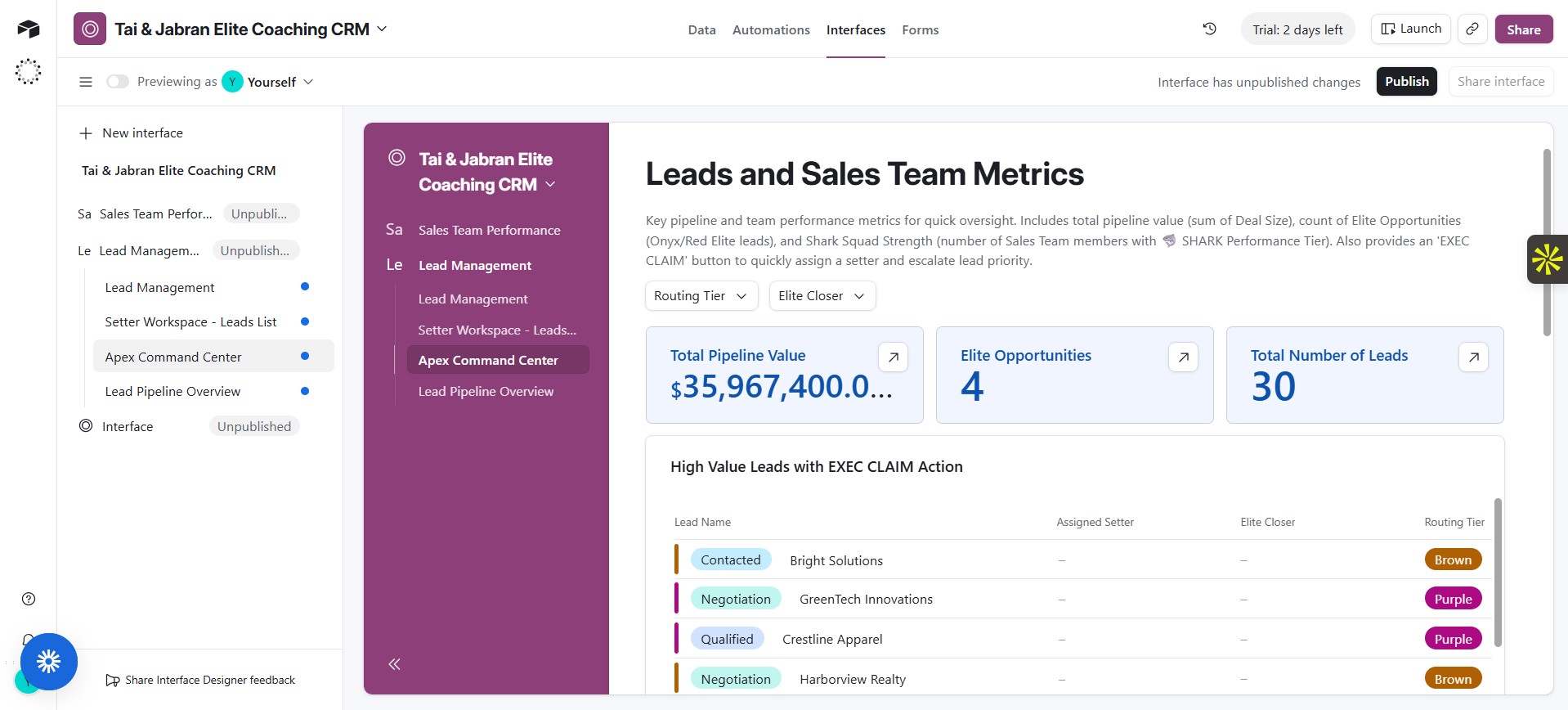Open Setter Workspace - Leads page in the purple sidebar
Image resolution: width=1568 pixels, height=710 pixels.
click(497, 330)
